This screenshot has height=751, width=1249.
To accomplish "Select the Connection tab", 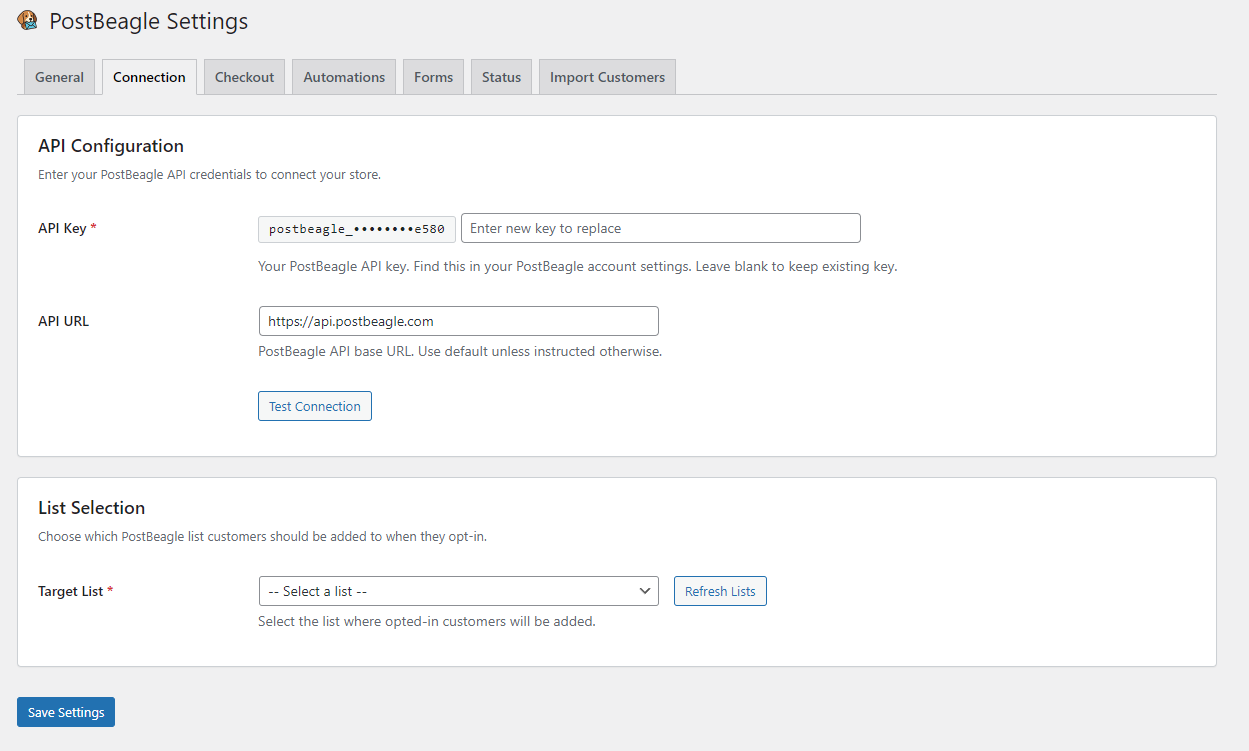I will click(x=149, y=77).
